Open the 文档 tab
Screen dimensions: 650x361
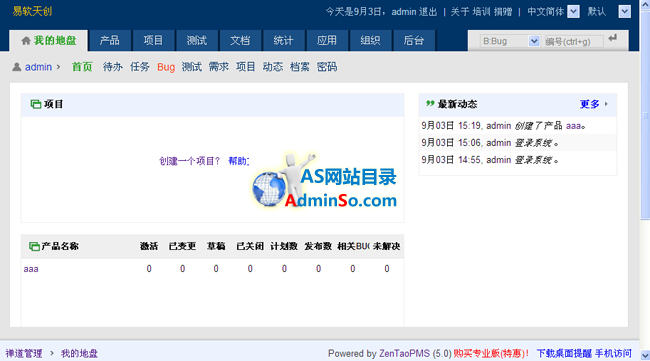pos(240,40)
